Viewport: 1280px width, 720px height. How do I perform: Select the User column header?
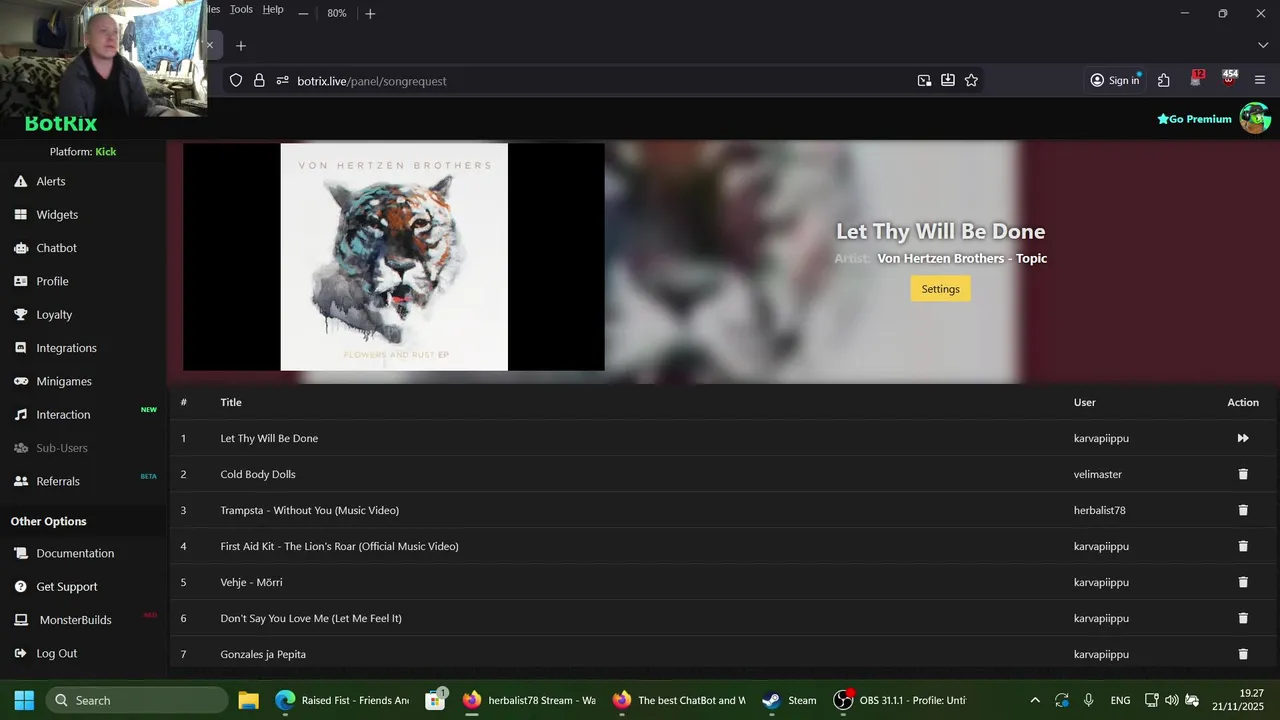[1085, 402]
